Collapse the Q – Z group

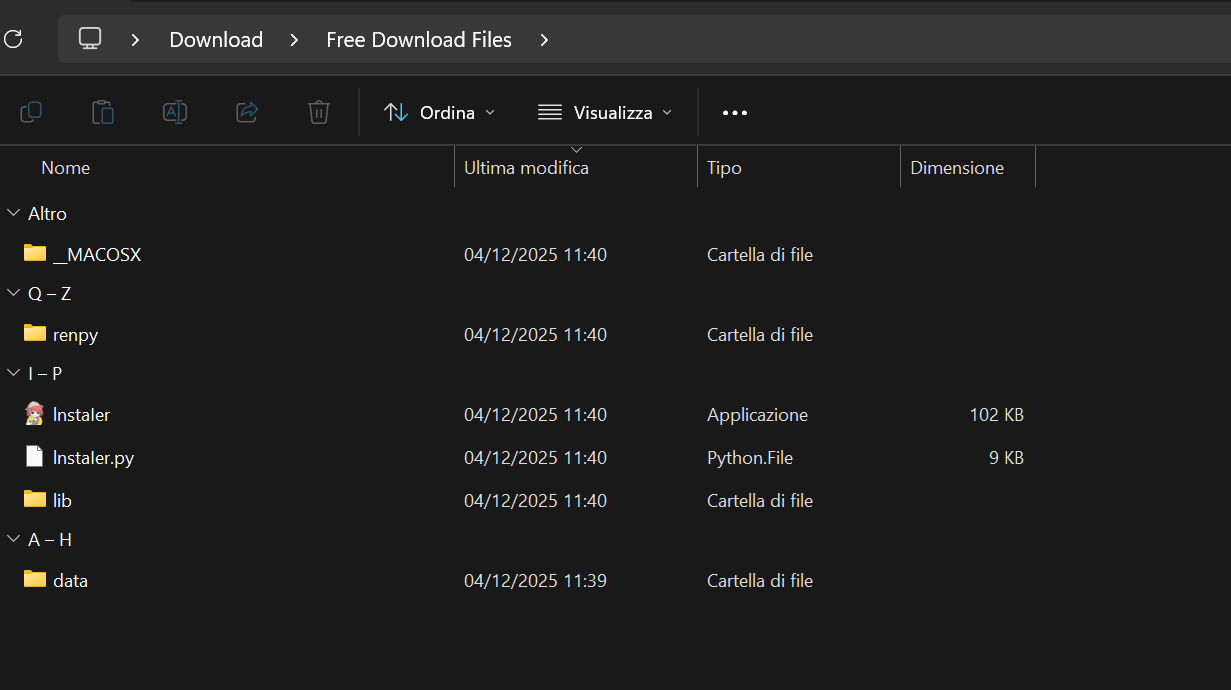point(14,293)
